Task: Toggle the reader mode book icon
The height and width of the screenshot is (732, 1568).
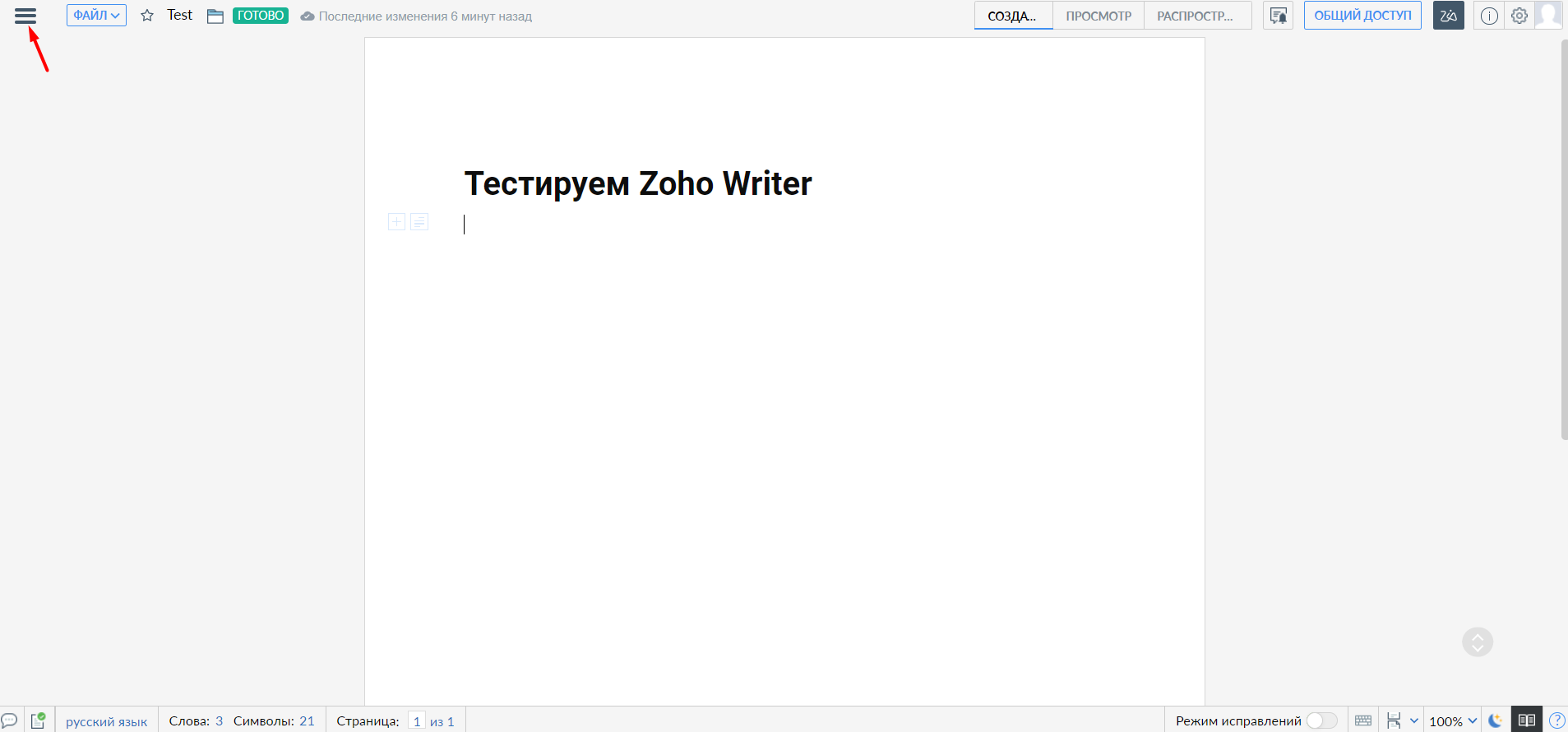Action: click(1527, 720)
